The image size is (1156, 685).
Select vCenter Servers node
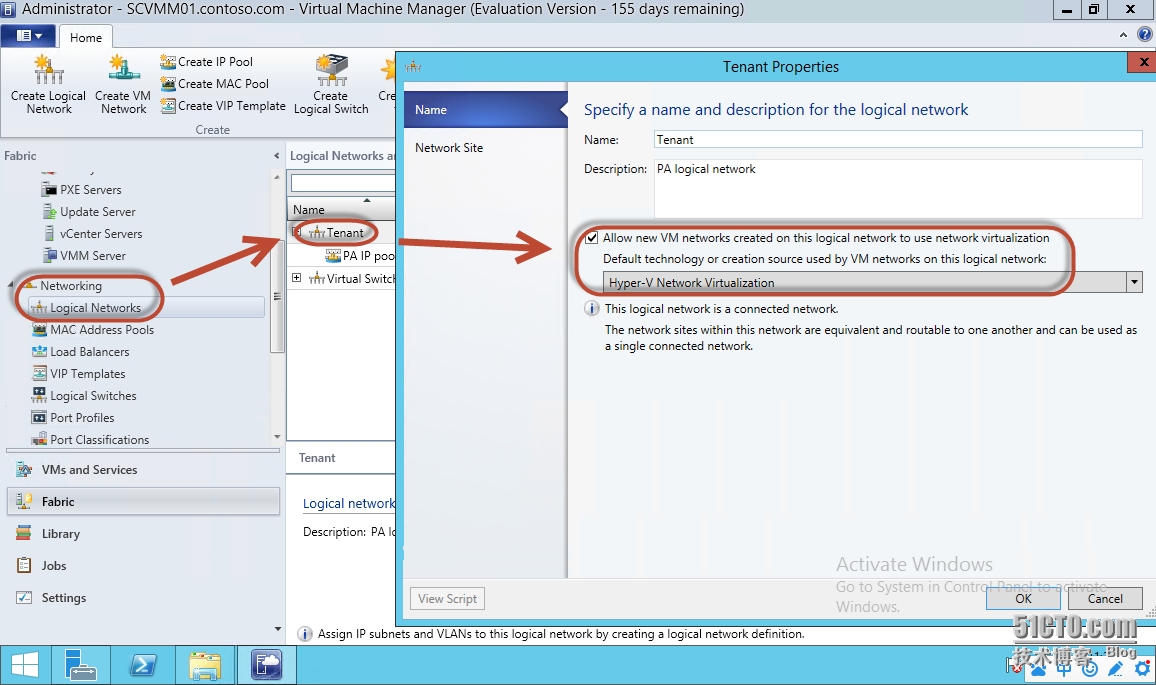92,234
